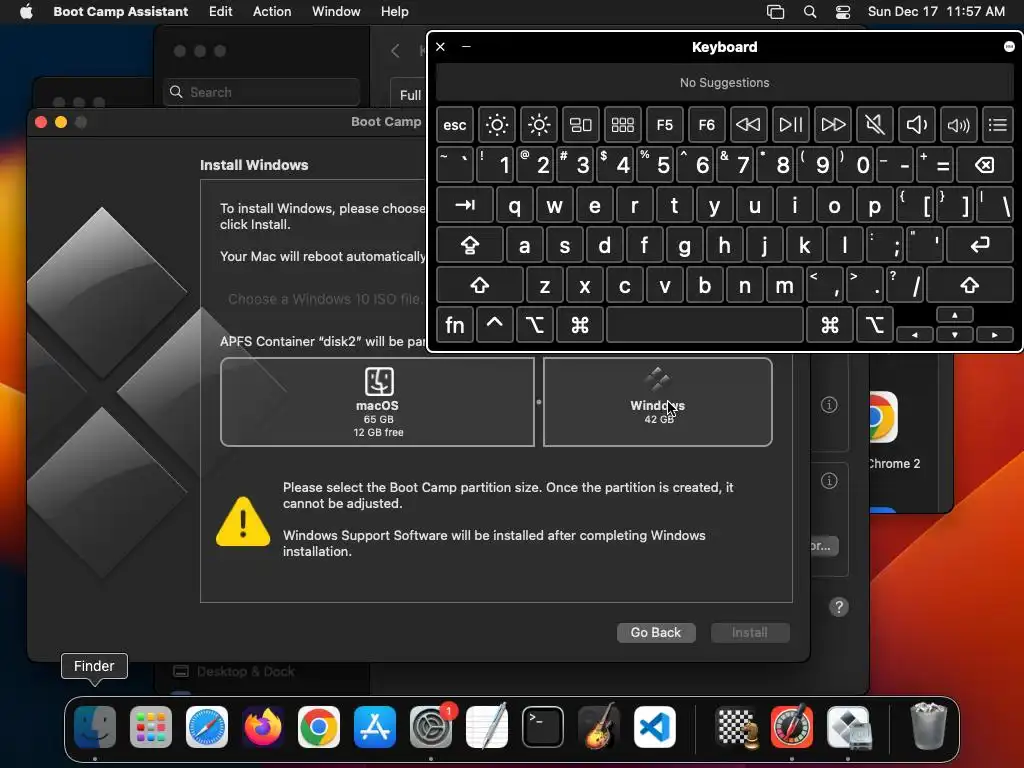Tap the Launchpad grid key
The image size is (1024, 768).
click(x=622, y=125)
